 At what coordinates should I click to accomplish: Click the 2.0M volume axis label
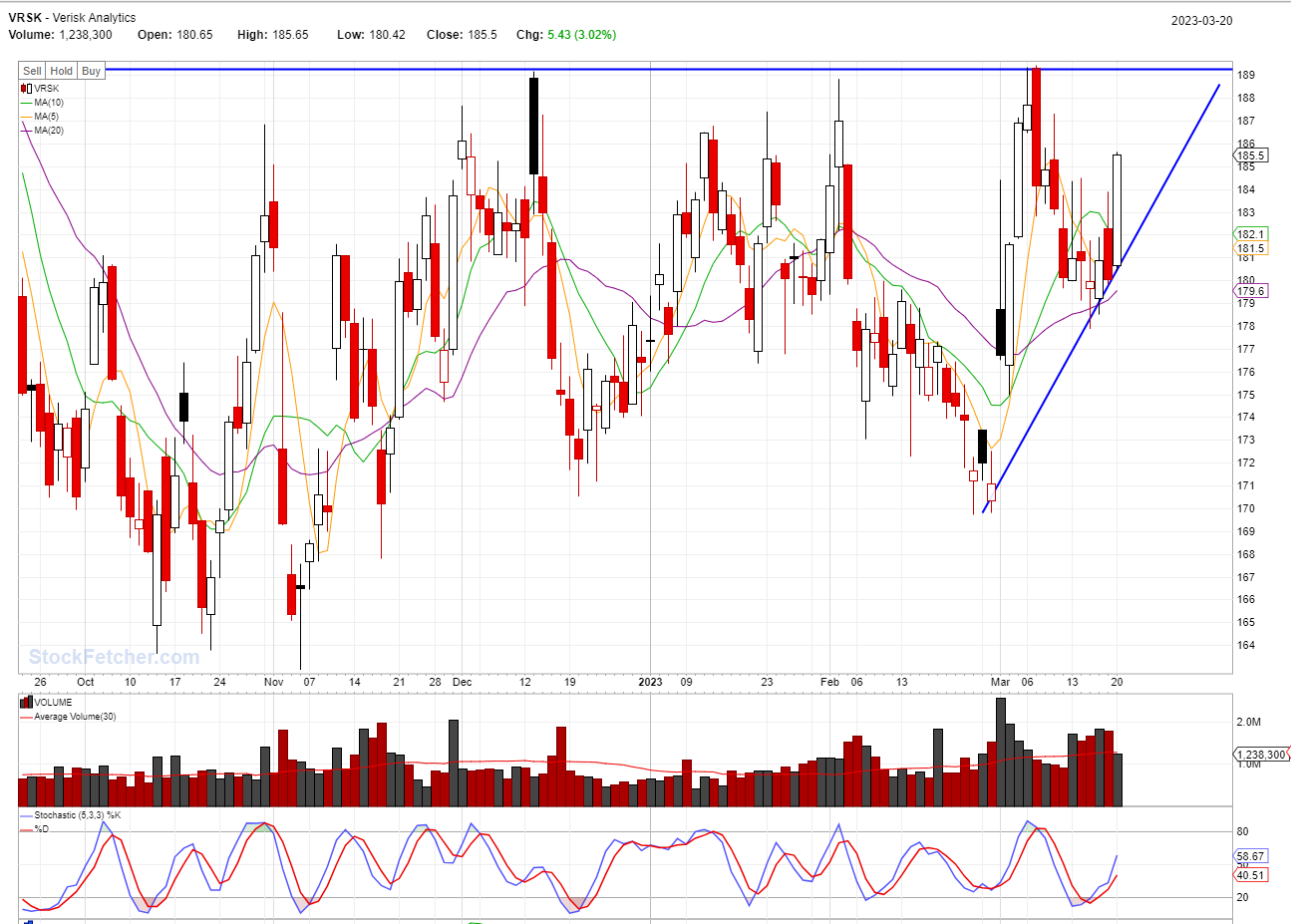click(x=1249, y=722)
